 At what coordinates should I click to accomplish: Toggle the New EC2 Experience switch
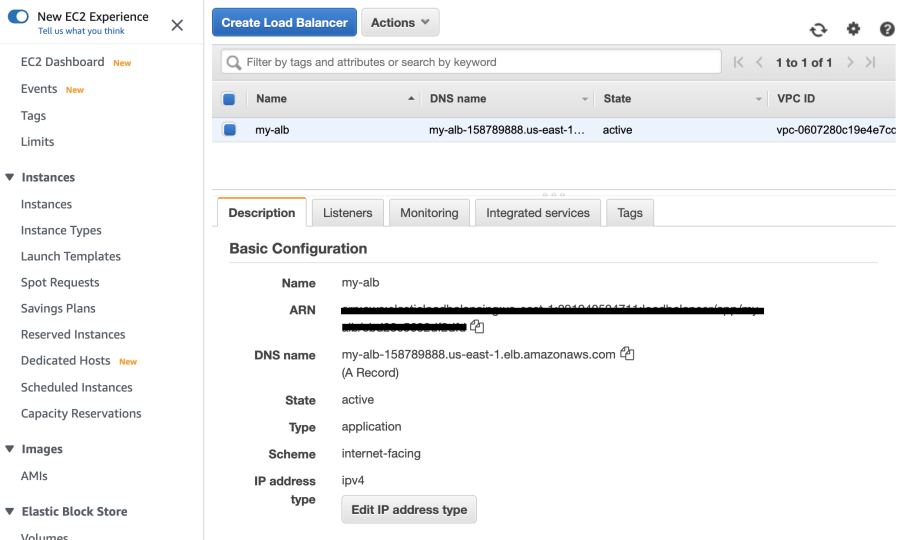(18, 16)
